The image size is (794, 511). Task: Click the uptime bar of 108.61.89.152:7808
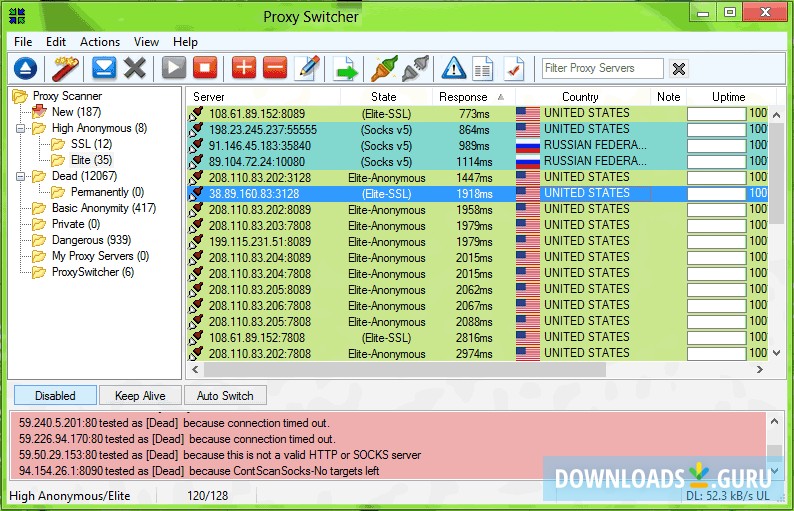[x=717, y=337]
